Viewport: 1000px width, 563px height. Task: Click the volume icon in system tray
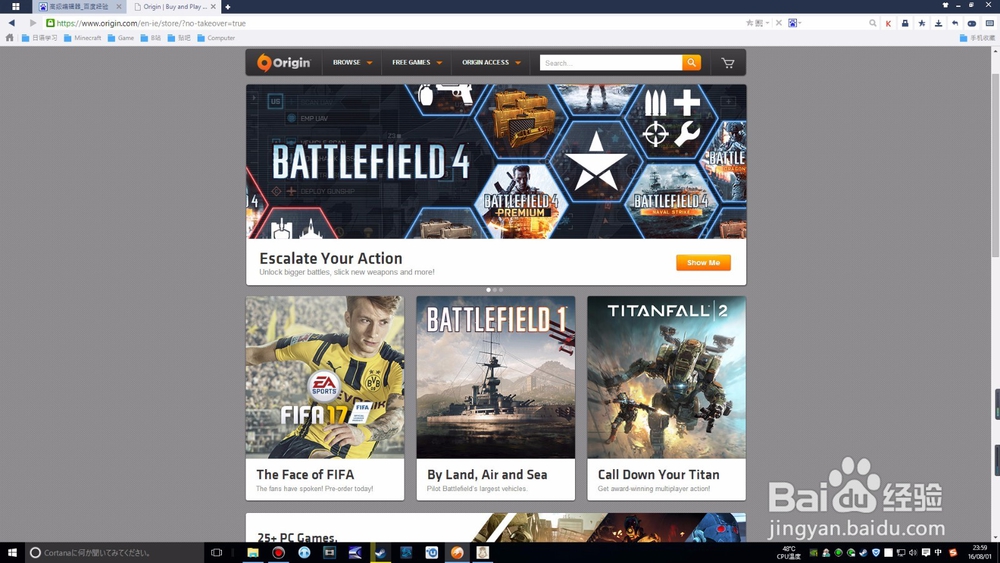pos(913,553)
